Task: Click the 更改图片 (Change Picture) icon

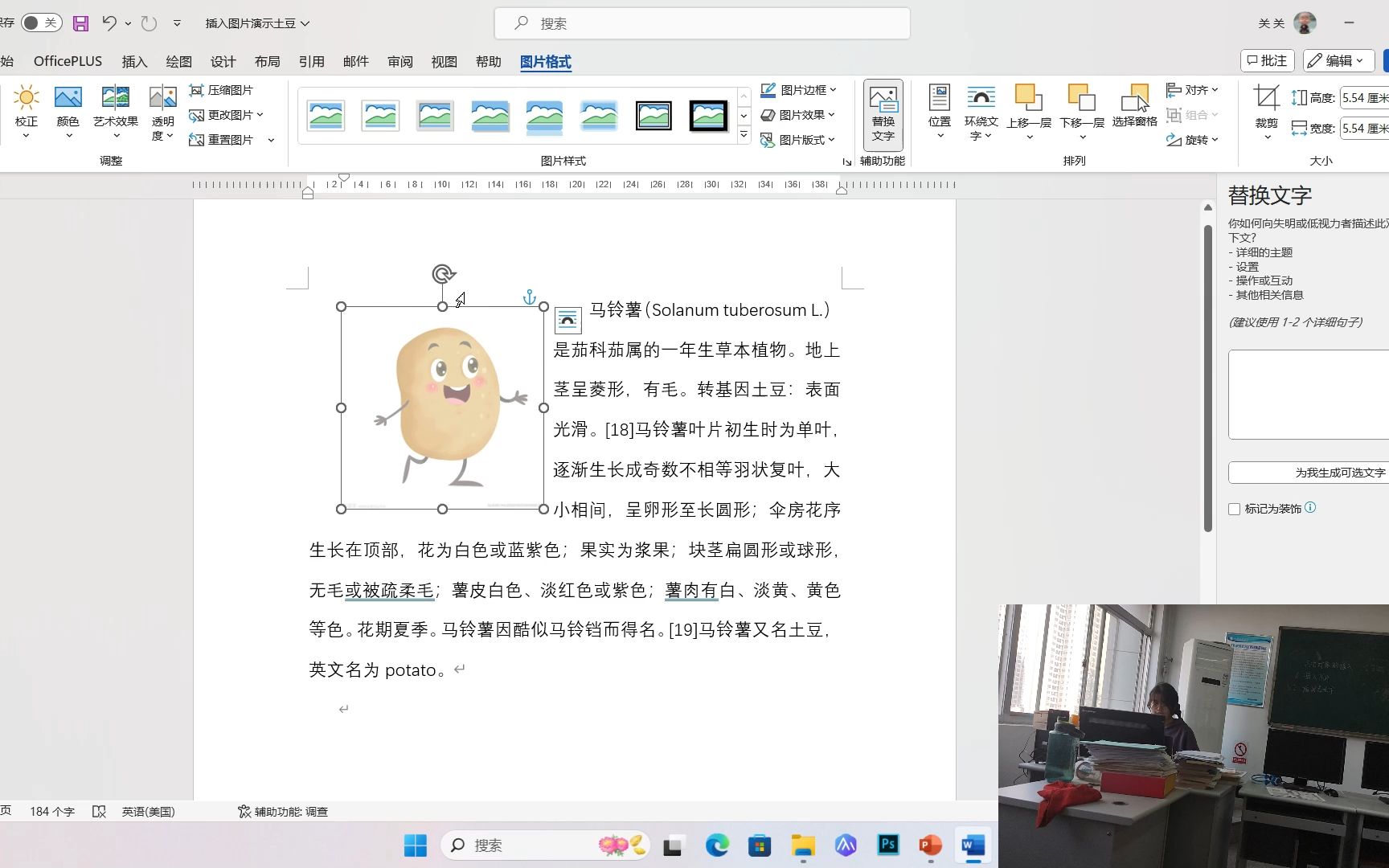Action: tap(197, 114)
